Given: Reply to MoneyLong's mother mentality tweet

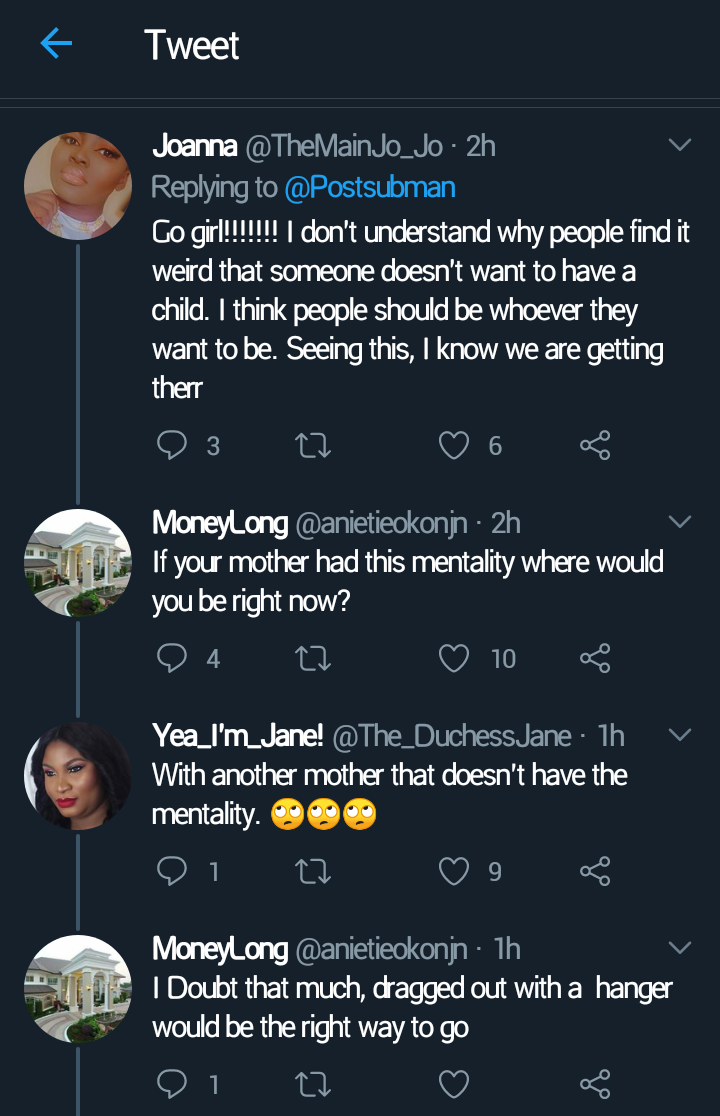Looking at the screenshot, I should coord(173,658).
